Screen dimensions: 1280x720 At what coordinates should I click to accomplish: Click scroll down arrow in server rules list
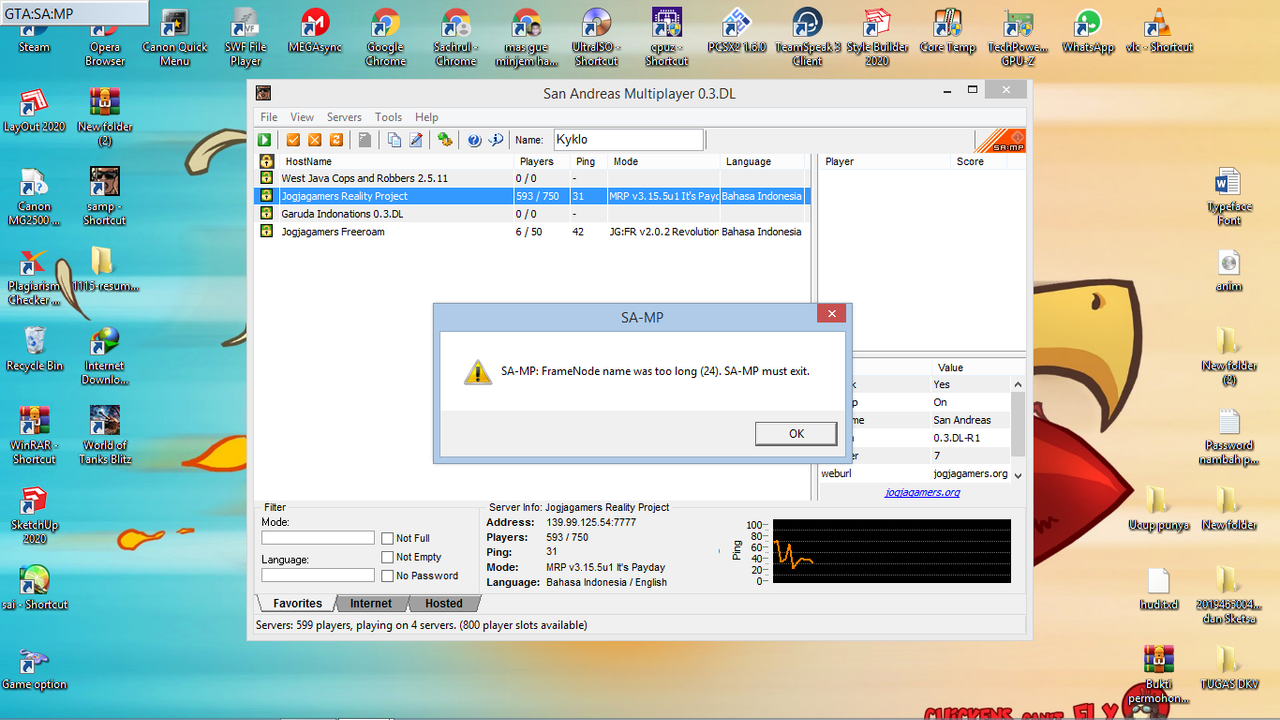(x=1018, y=475)
